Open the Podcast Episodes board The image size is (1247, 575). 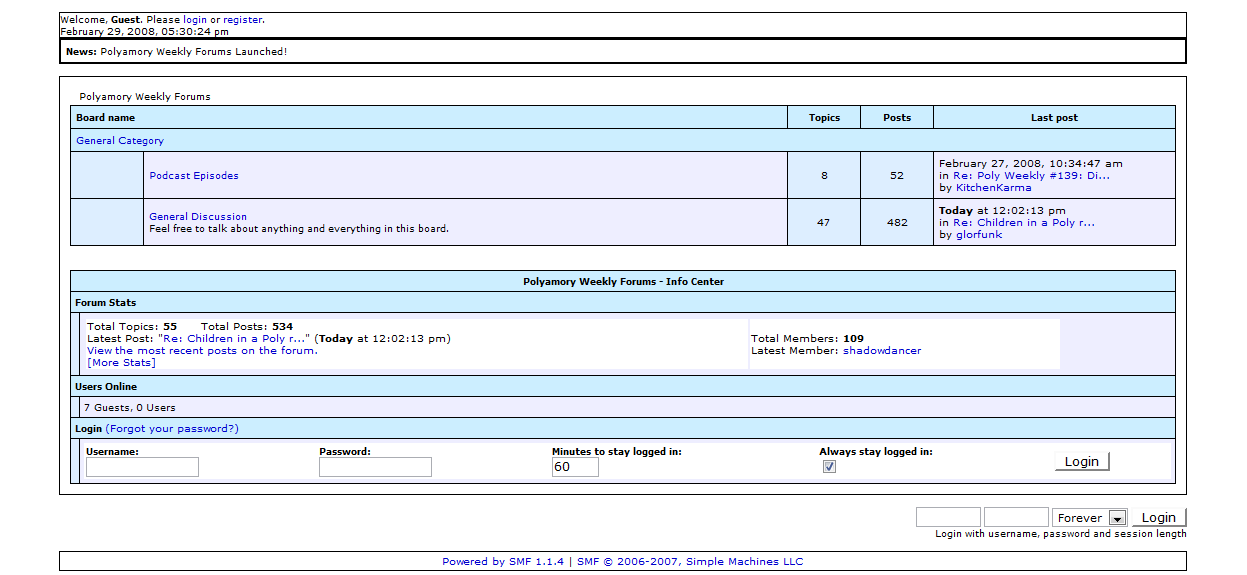click(x=194, y=176)
